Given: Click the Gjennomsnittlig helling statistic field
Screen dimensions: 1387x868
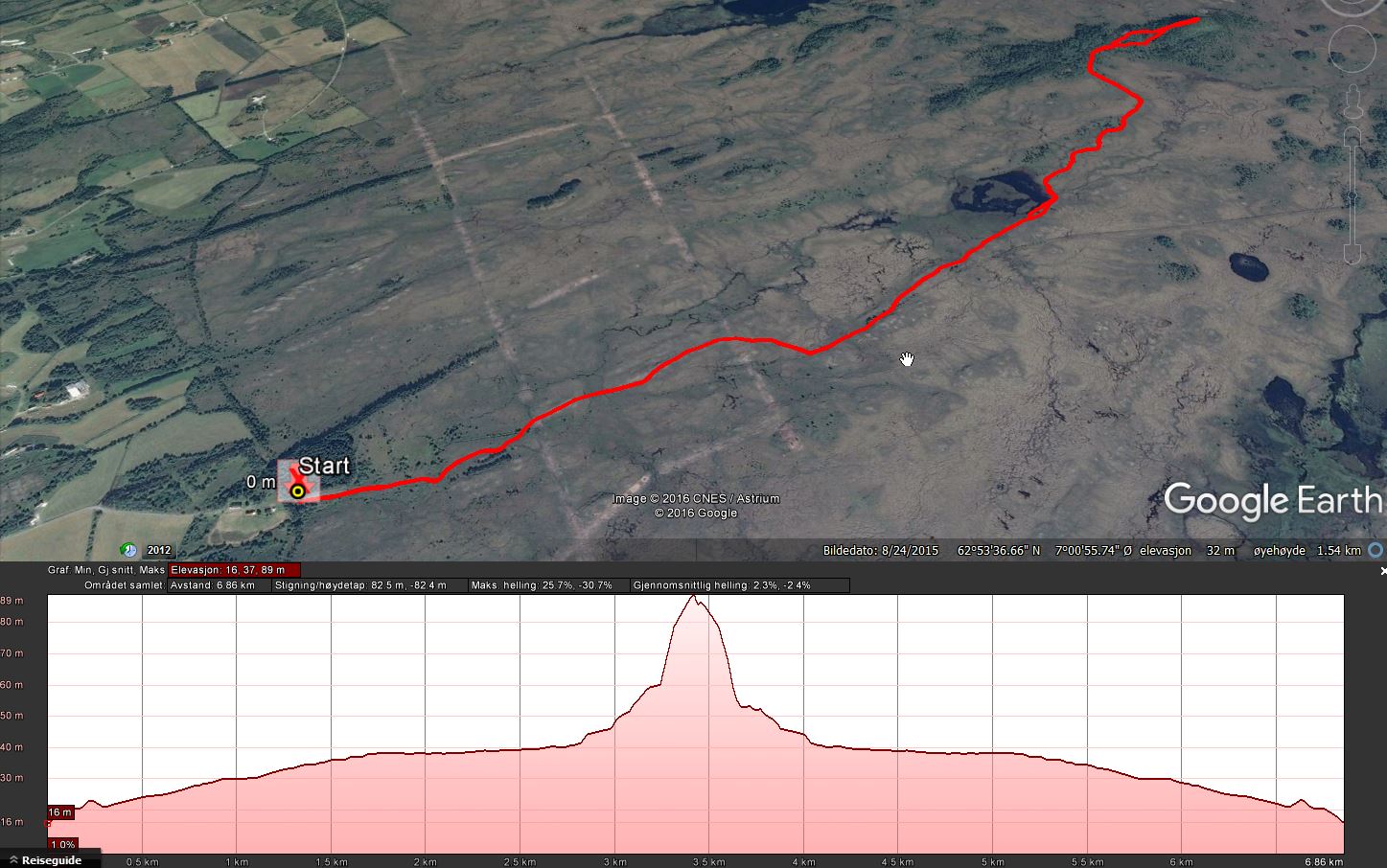Looking at the screenshot, I should [739, 585].
